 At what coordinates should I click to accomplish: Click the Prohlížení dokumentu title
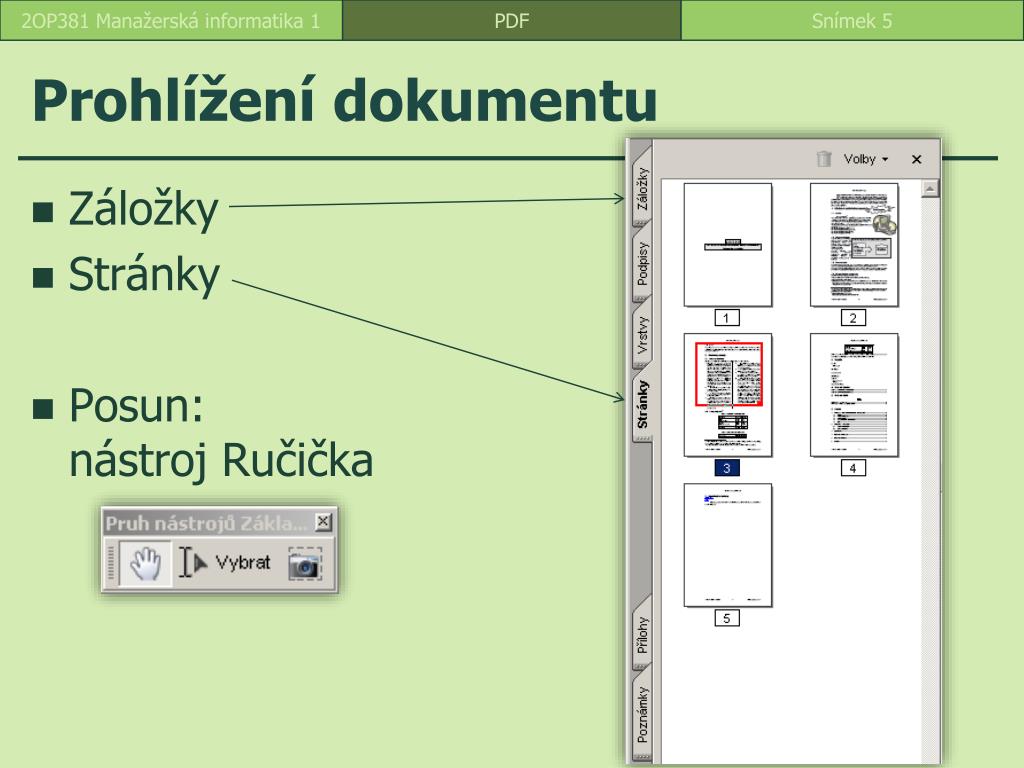tap(345, 100)
